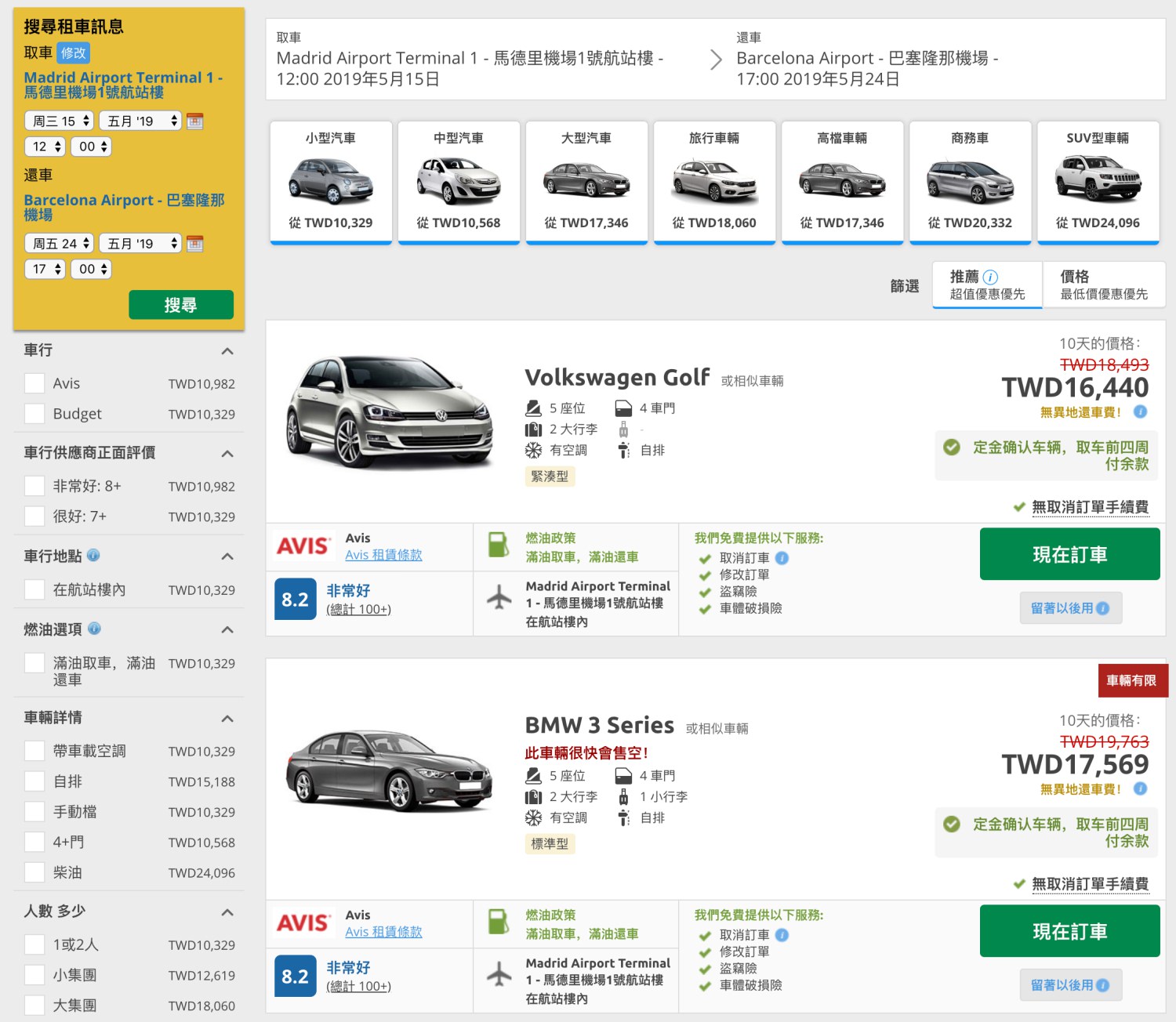
Task: Save Volkswagen Golf with 留著以後用
Action: [x=1070, y=608]
